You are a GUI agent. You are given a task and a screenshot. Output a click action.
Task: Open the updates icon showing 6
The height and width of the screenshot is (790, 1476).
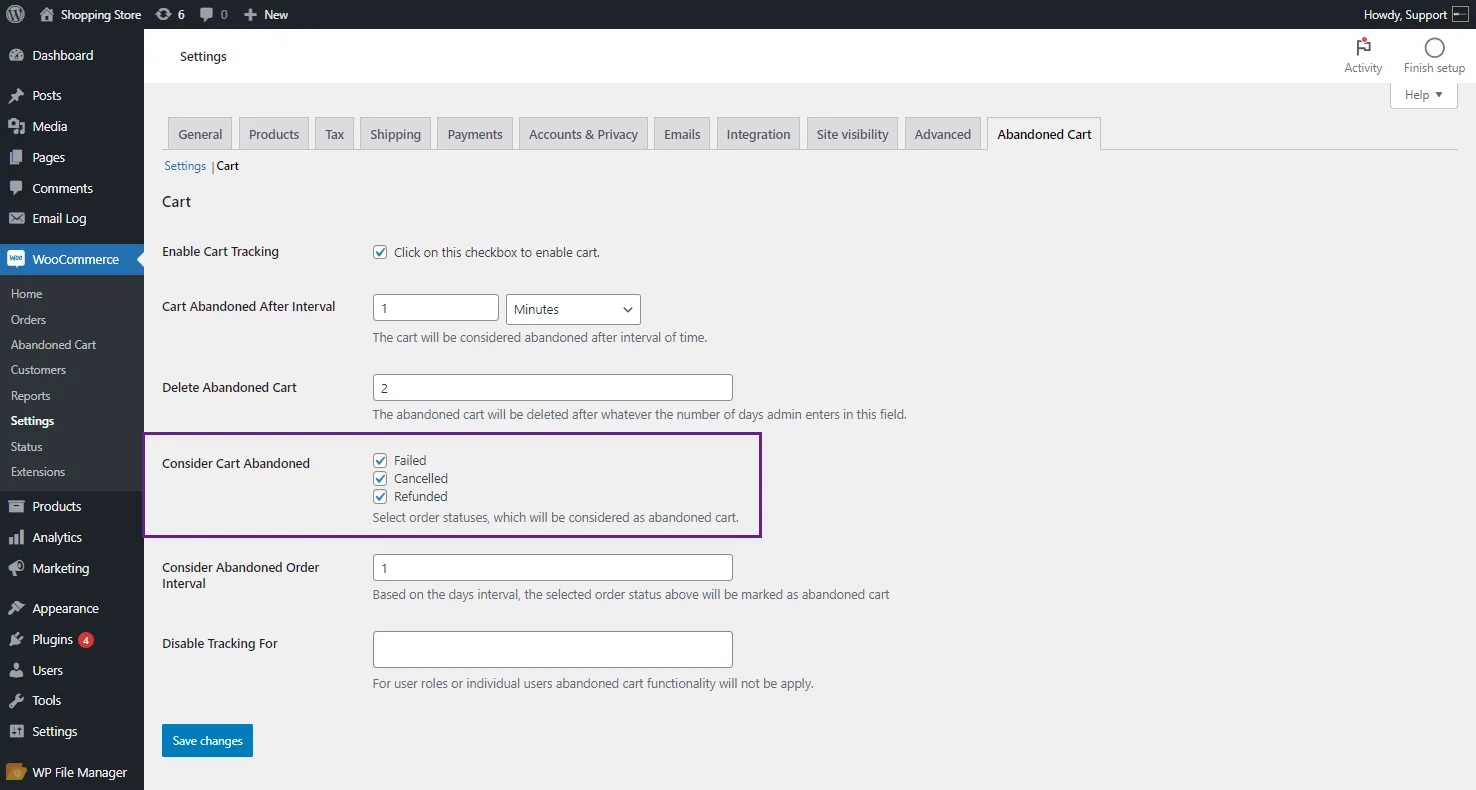pos(164,15)
